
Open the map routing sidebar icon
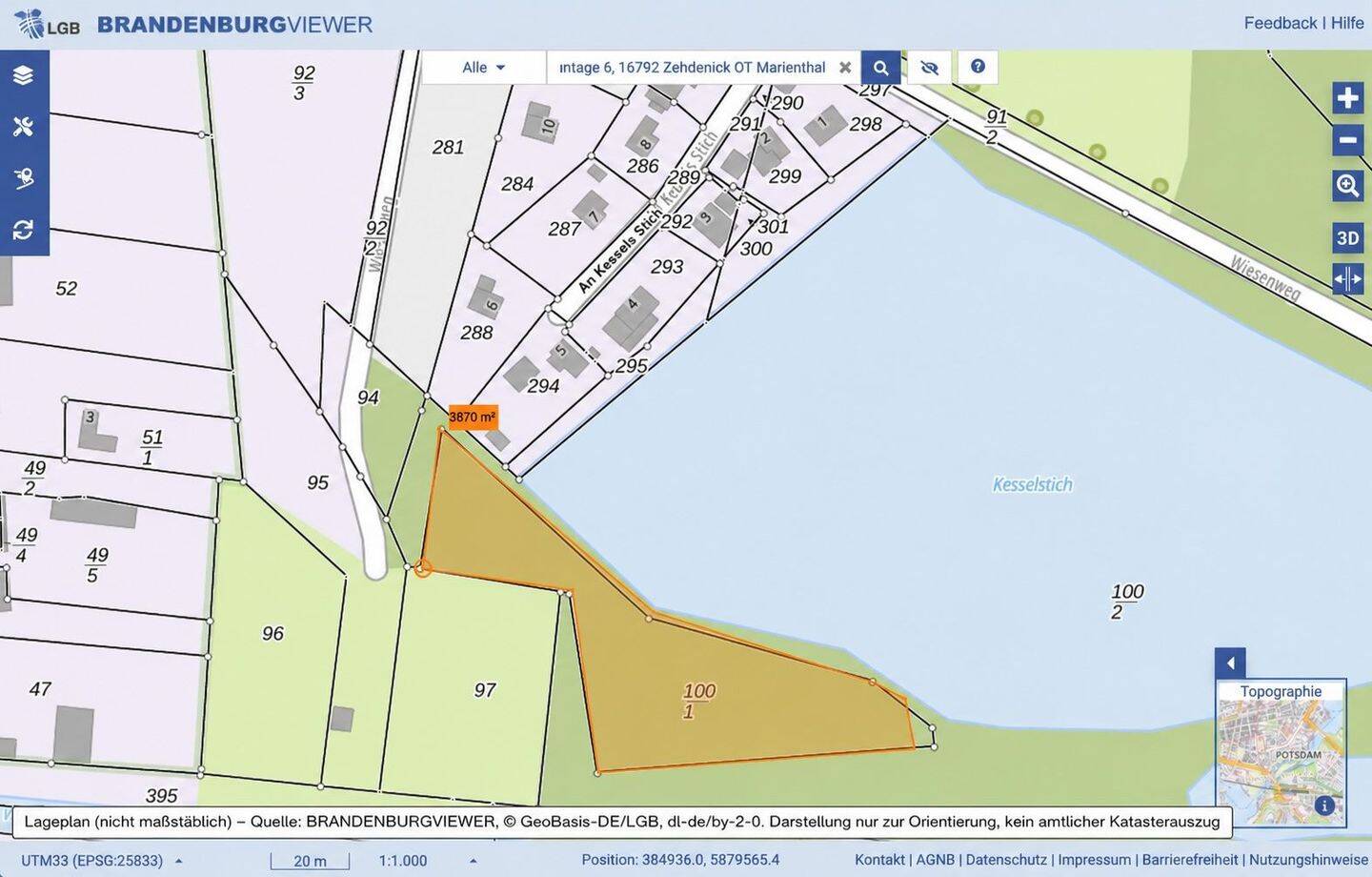coord(24,178)
